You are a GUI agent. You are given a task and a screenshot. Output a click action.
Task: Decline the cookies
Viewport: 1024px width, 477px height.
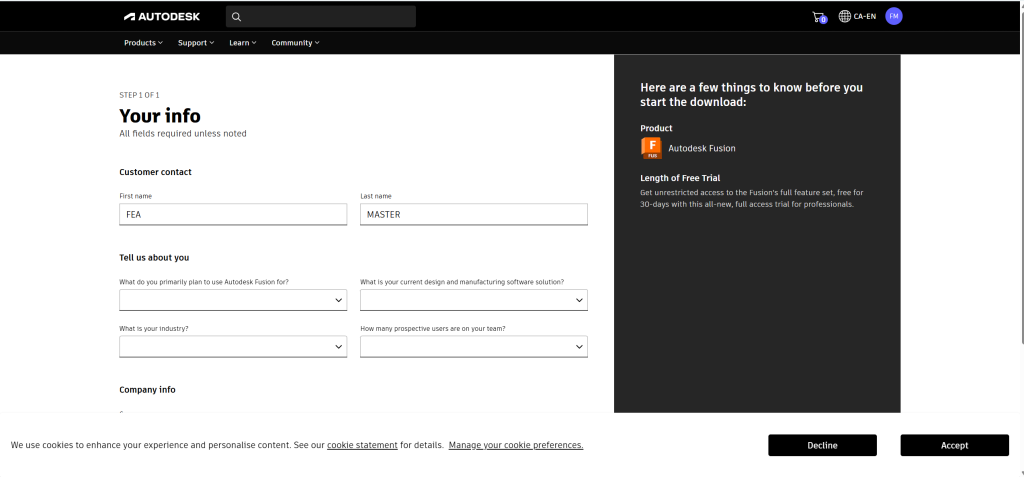tap(822, 445)
